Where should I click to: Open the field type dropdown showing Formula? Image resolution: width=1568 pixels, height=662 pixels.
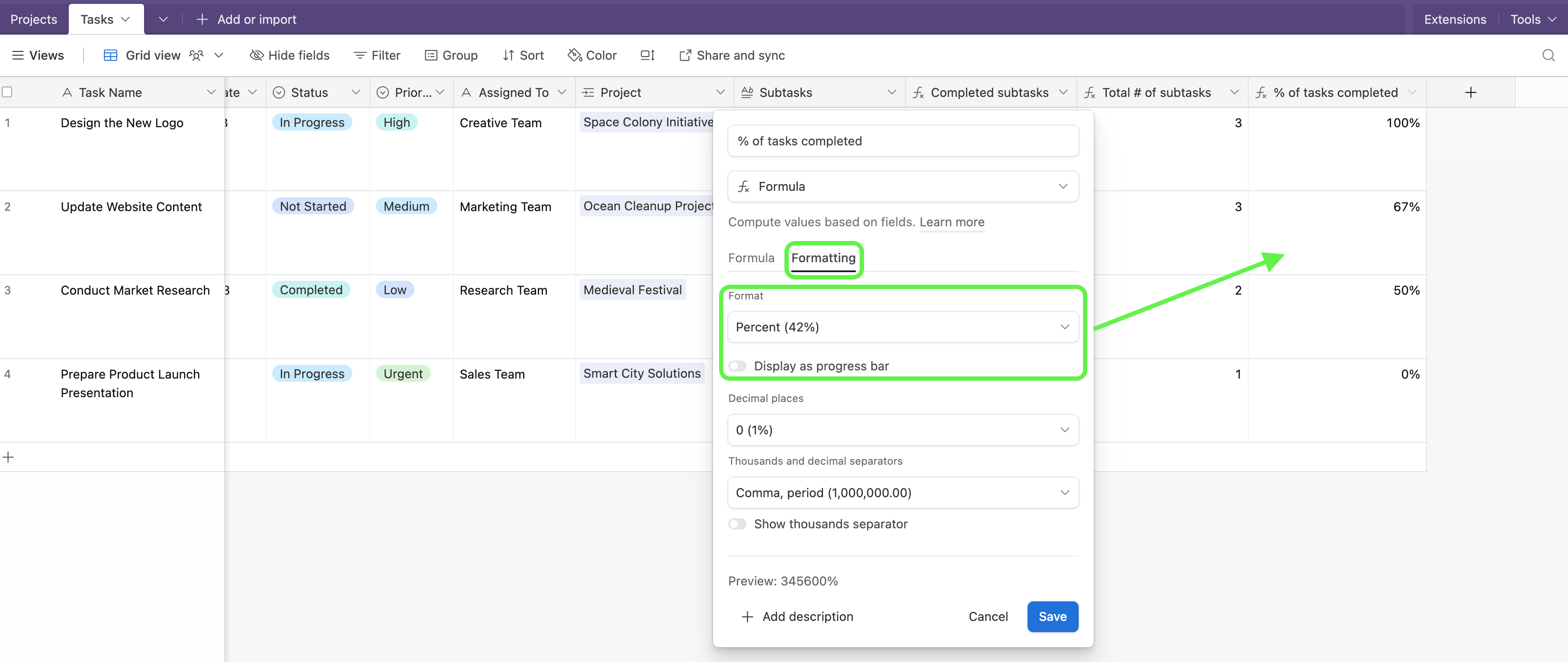(903, 186)
